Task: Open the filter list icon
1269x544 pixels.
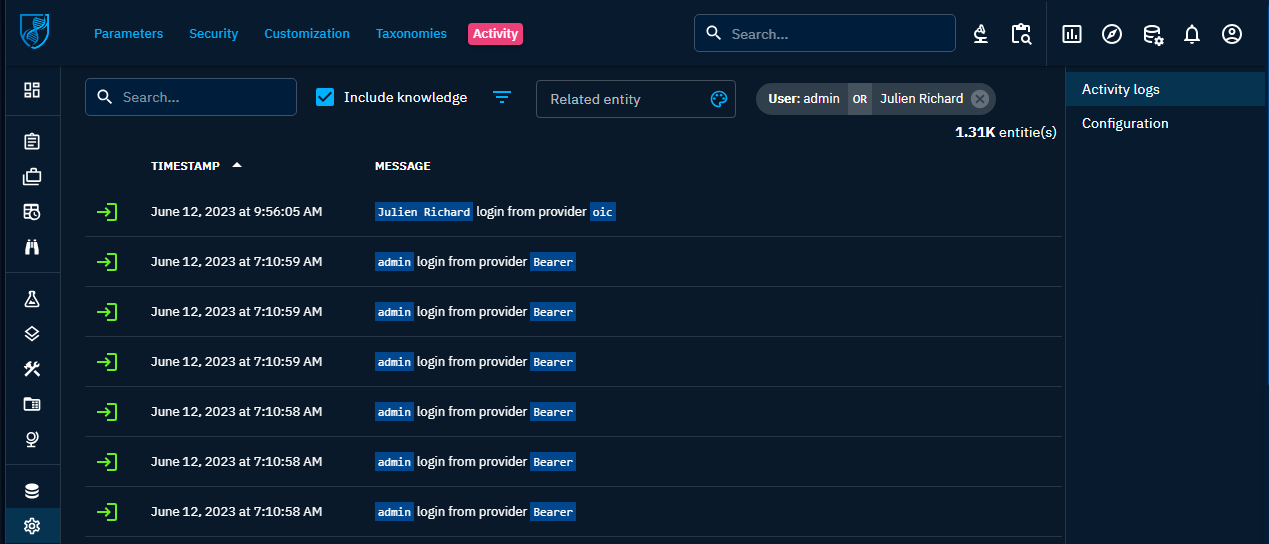Action: click(x=502, y=97)
